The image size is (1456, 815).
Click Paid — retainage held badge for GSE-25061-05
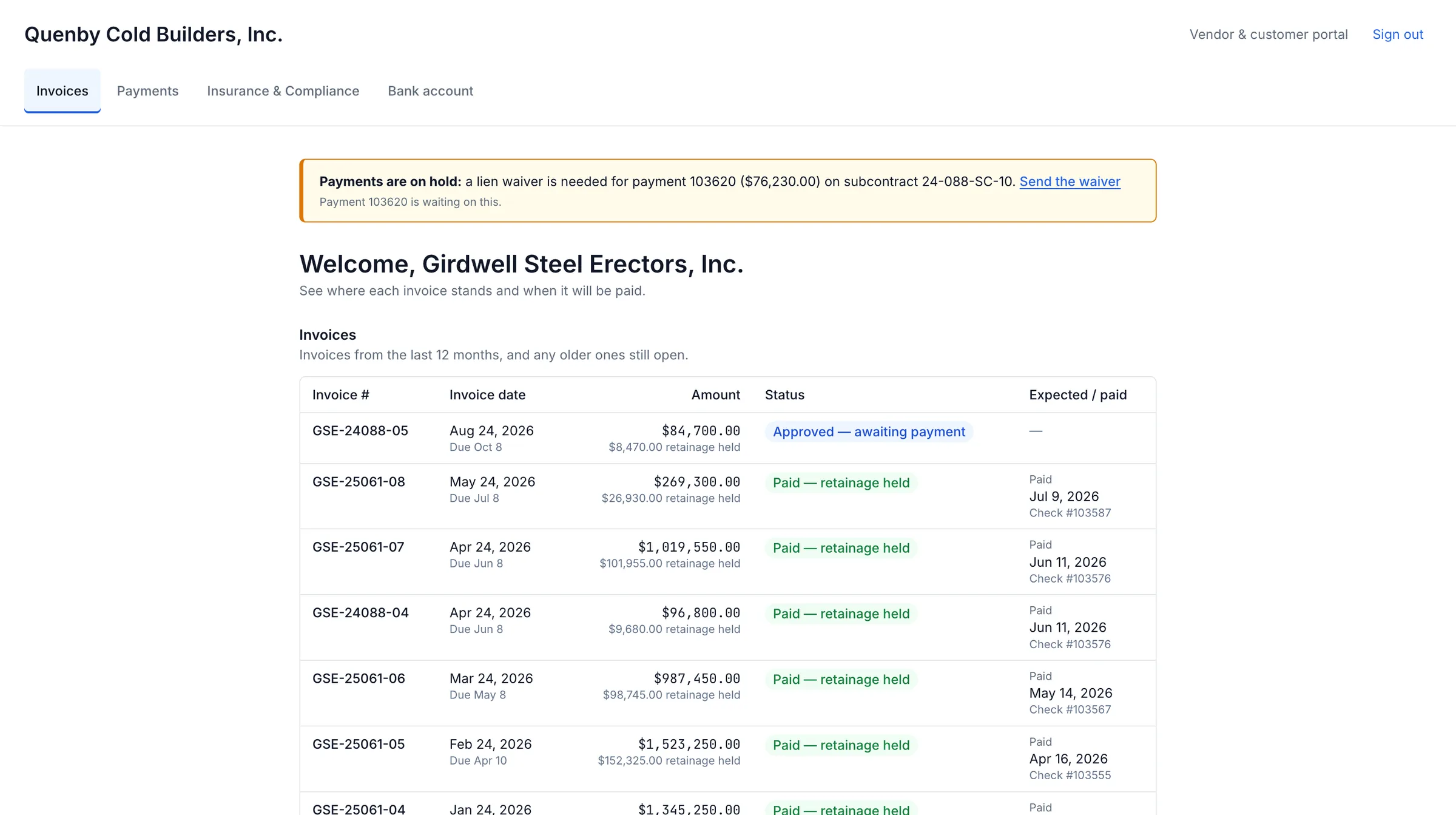pos(841,745)
